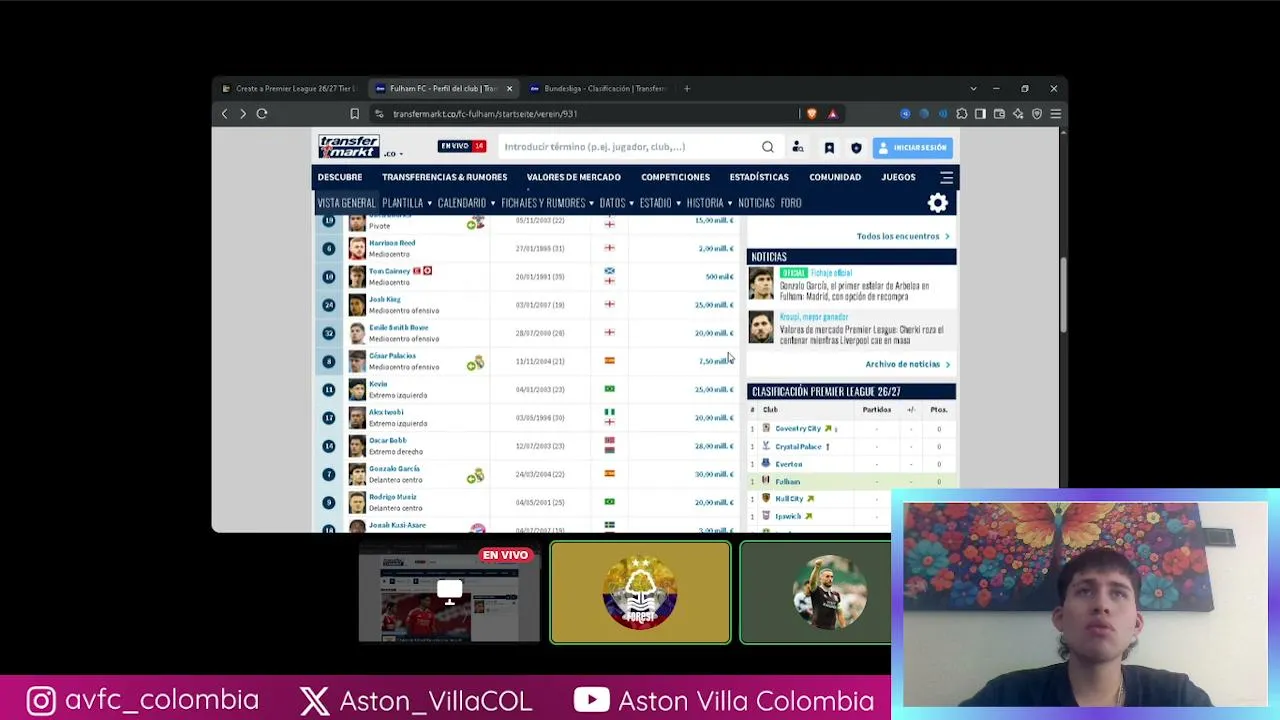Toggle the browser sidebar panel
This screenshot has height=720, width=1280.
point(980,114)
